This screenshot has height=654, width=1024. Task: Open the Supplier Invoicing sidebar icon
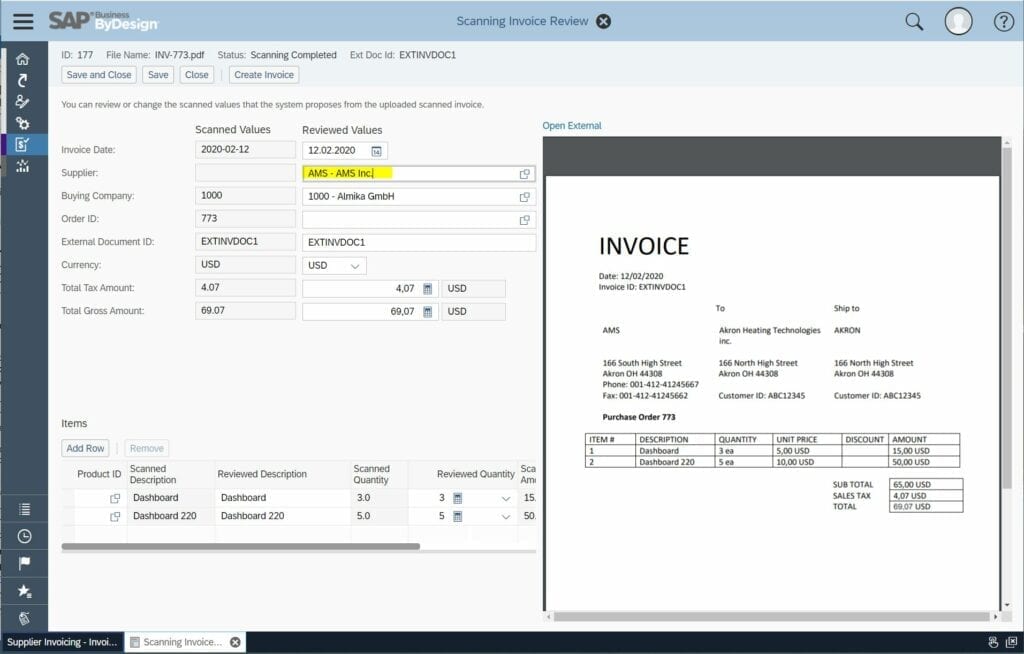tap(23, 144)
